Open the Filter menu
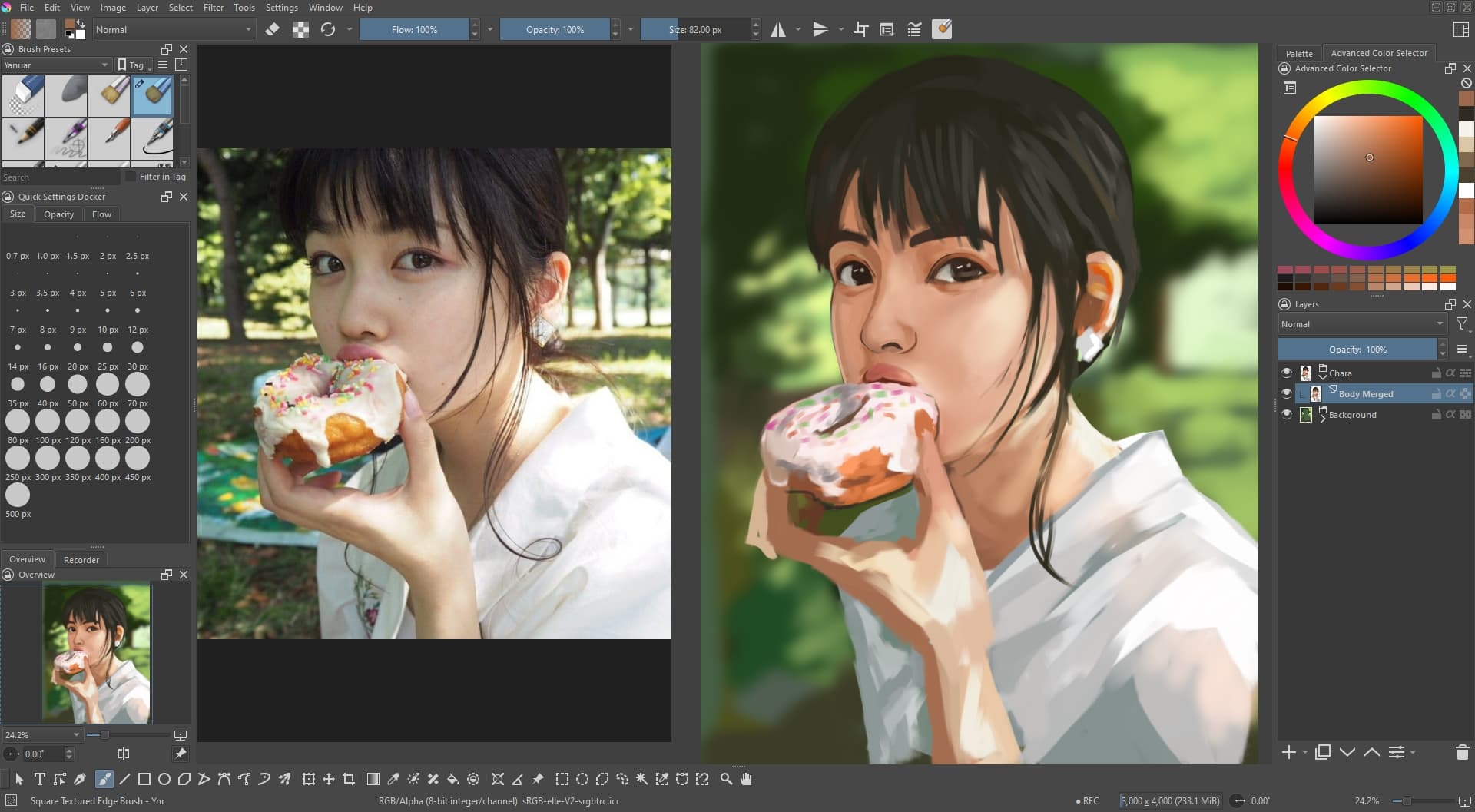The width and height of the screenshot is (1475, 812). click(213, 8)
